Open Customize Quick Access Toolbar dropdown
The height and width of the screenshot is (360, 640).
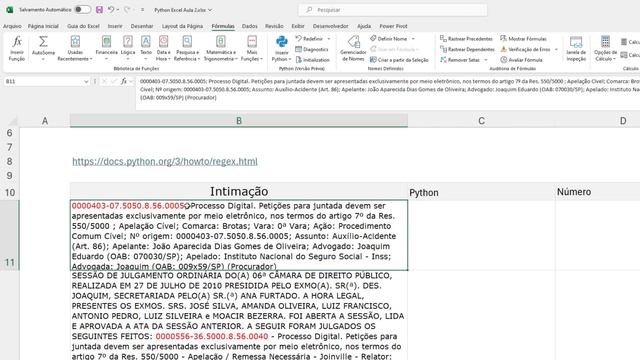pyautogui.click(x=142, y=10)
